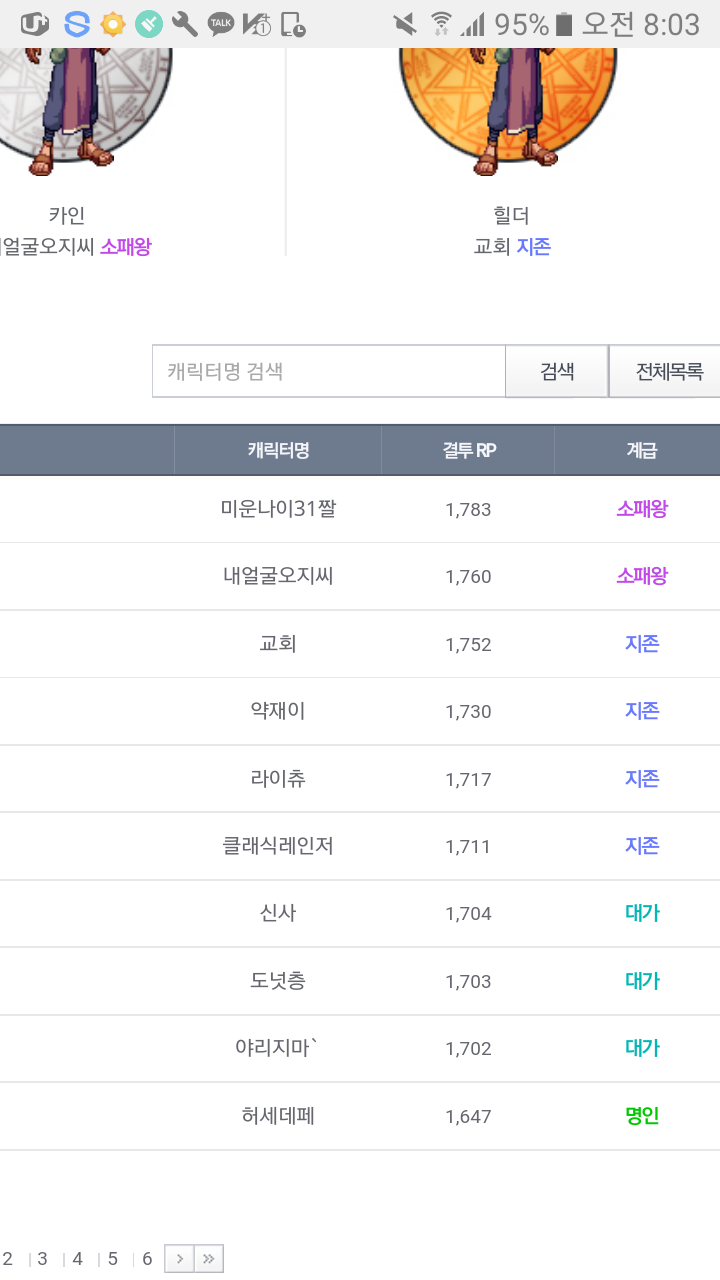Click the 결투 RP column header
Image resolution: width=720 pixels, height=1280 pixels.
468,450
